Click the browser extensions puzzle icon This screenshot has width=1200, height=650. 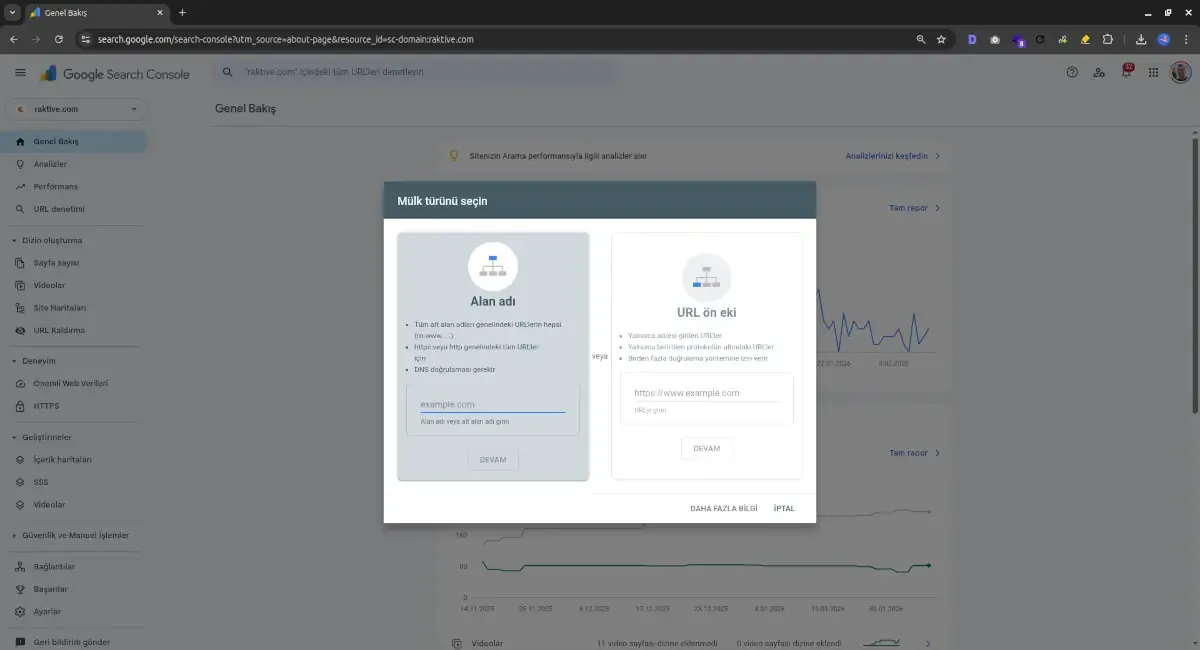1106,39
